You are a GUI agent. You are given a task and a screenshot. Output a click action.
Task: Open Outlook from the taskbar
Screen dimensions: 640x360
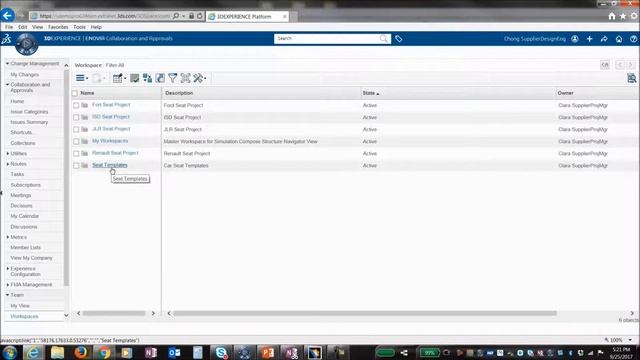click(x=174, y=352)
